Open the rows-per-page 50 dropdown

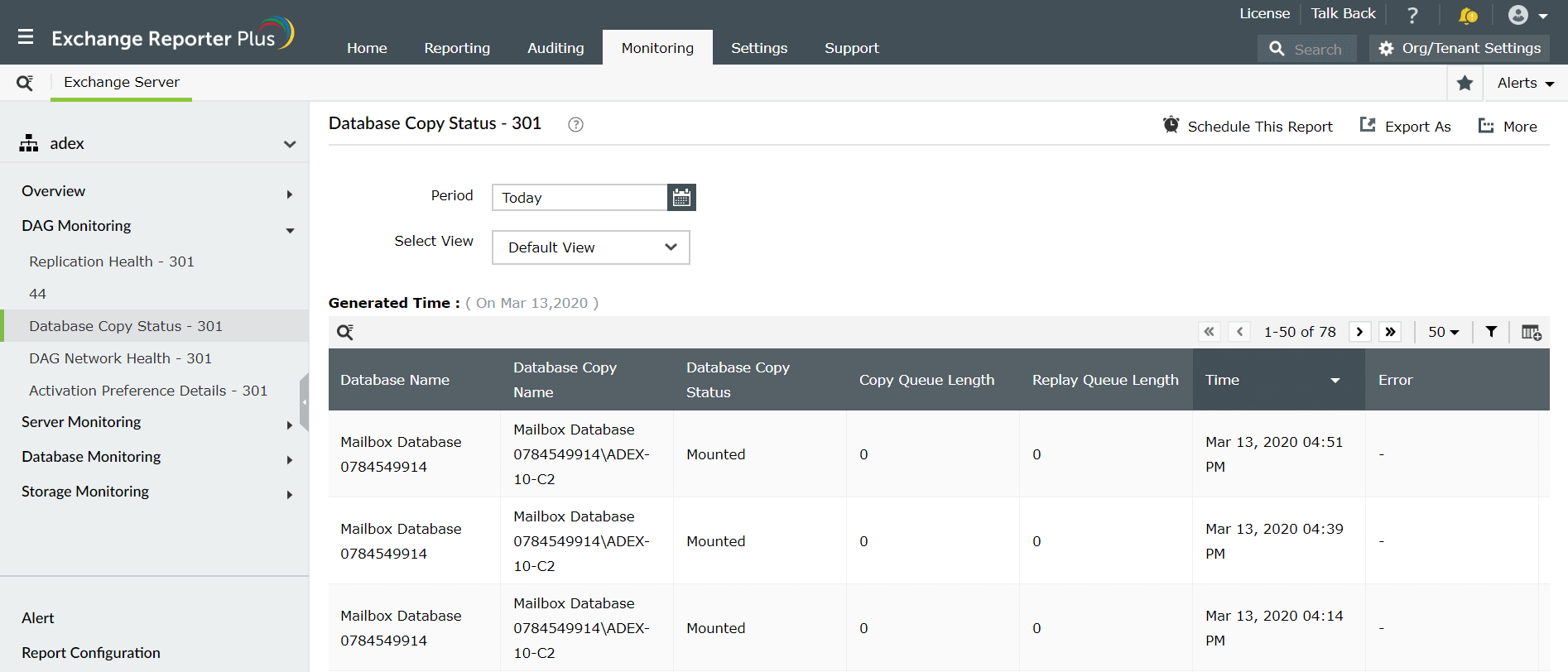click(1443, 332)
